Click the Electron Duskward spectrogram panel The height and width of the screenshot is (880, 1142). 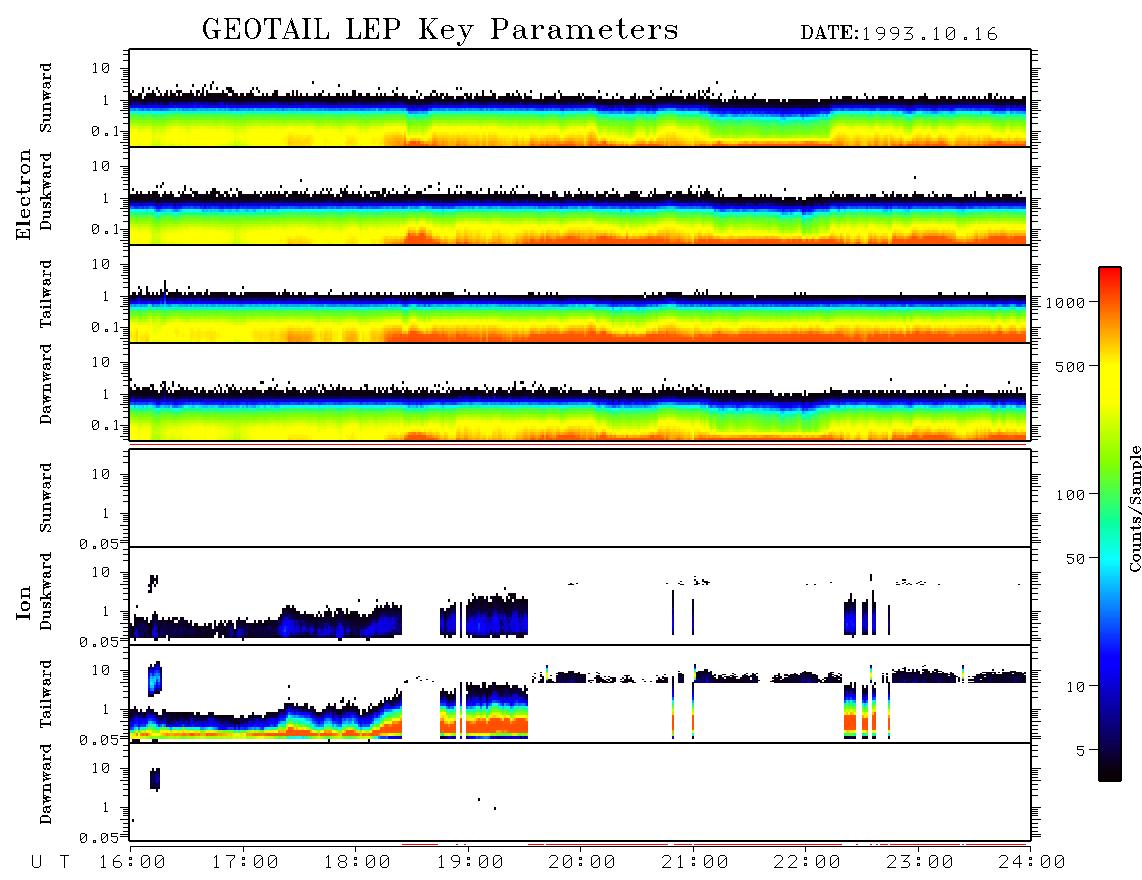point(580,195)
